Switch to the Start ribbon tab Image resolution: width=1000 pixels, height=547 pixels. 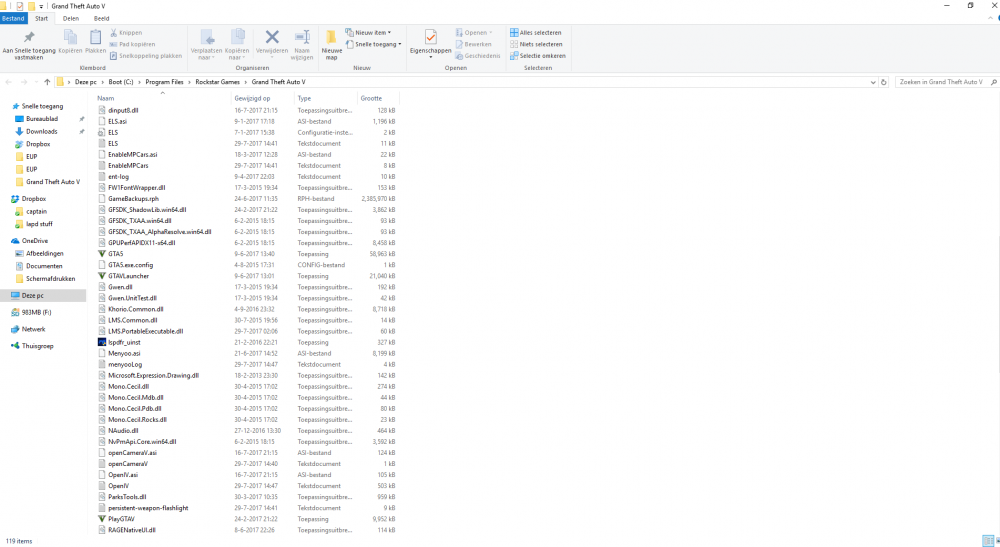tap(41, 18)
